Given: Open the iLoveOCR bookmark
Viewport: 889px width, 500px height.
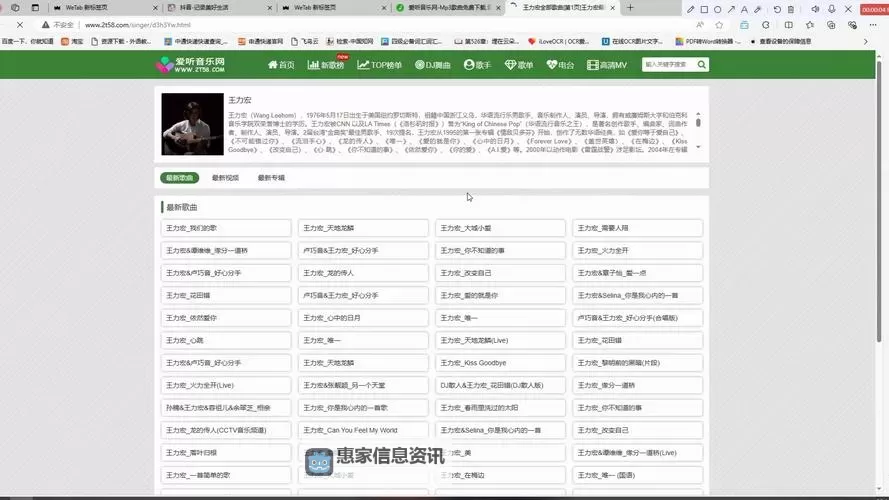Looking at the screenshot, I should 558,41.
